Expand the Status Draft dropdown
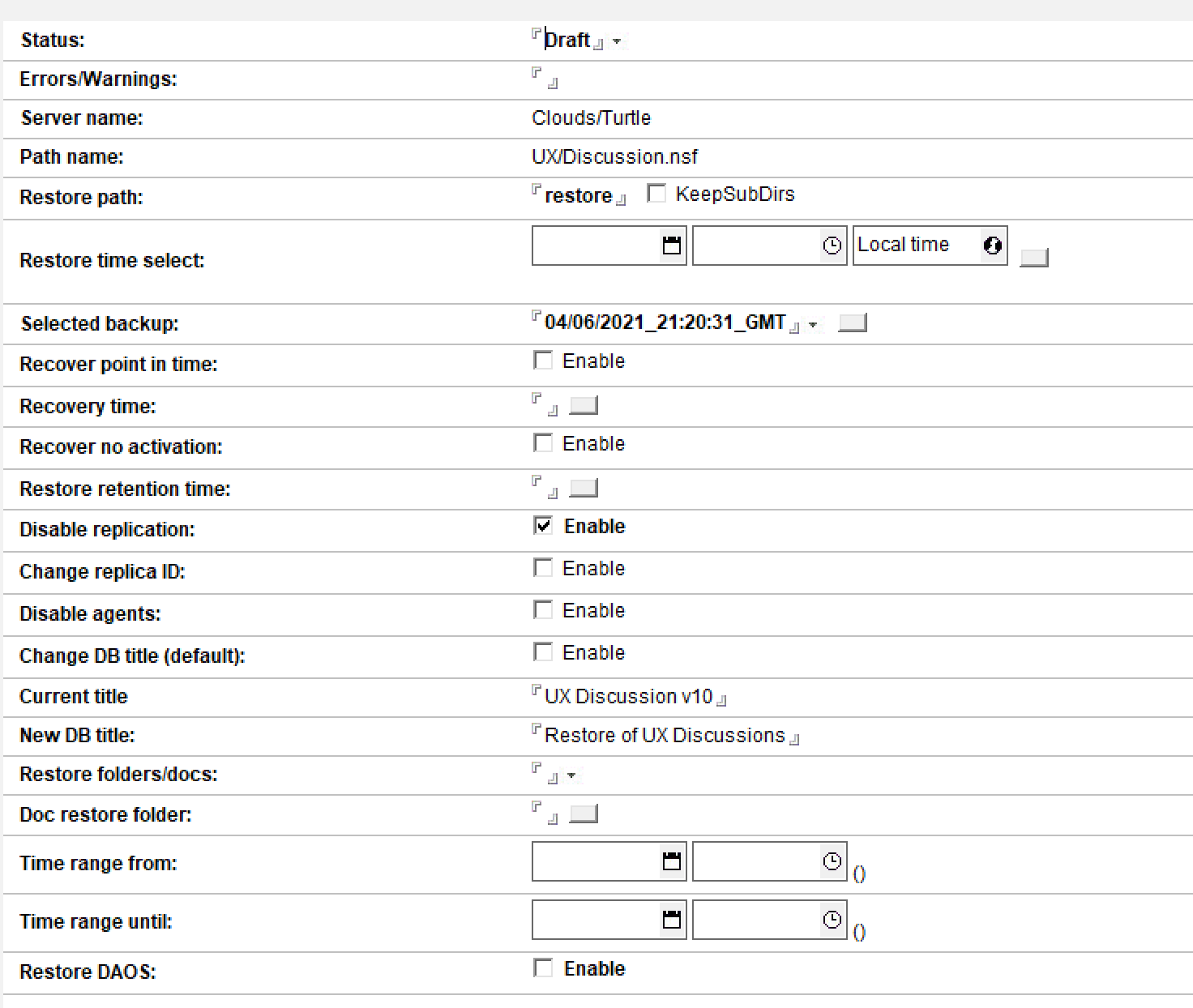The image size is (1193, 1008). pos(617,41)
